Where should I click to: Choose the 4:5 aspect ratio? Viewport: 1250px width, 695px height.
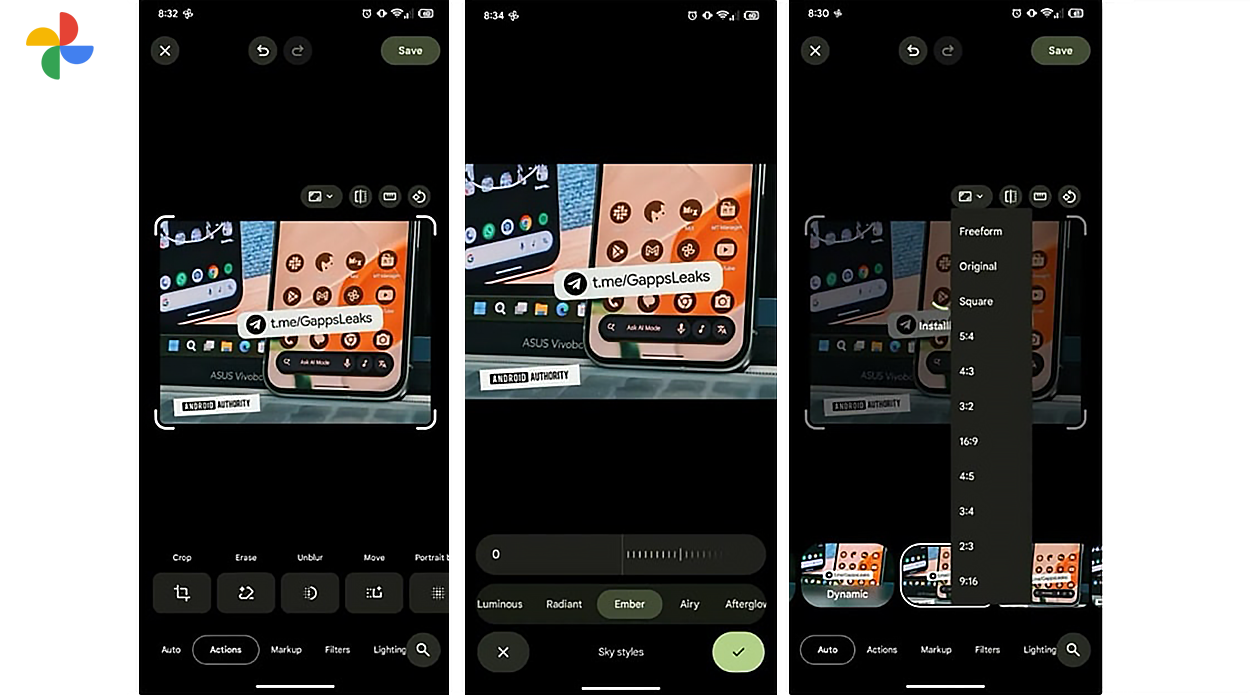966,476
